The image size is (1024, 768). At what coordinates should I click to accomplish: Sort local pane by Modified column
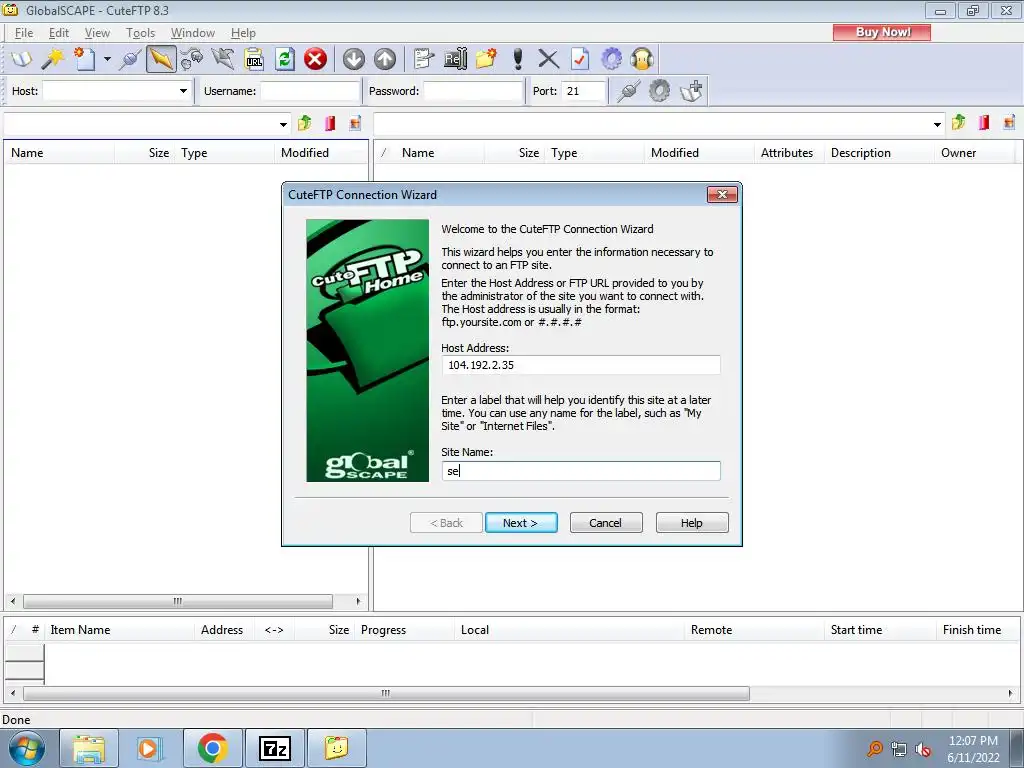point(320,153)
